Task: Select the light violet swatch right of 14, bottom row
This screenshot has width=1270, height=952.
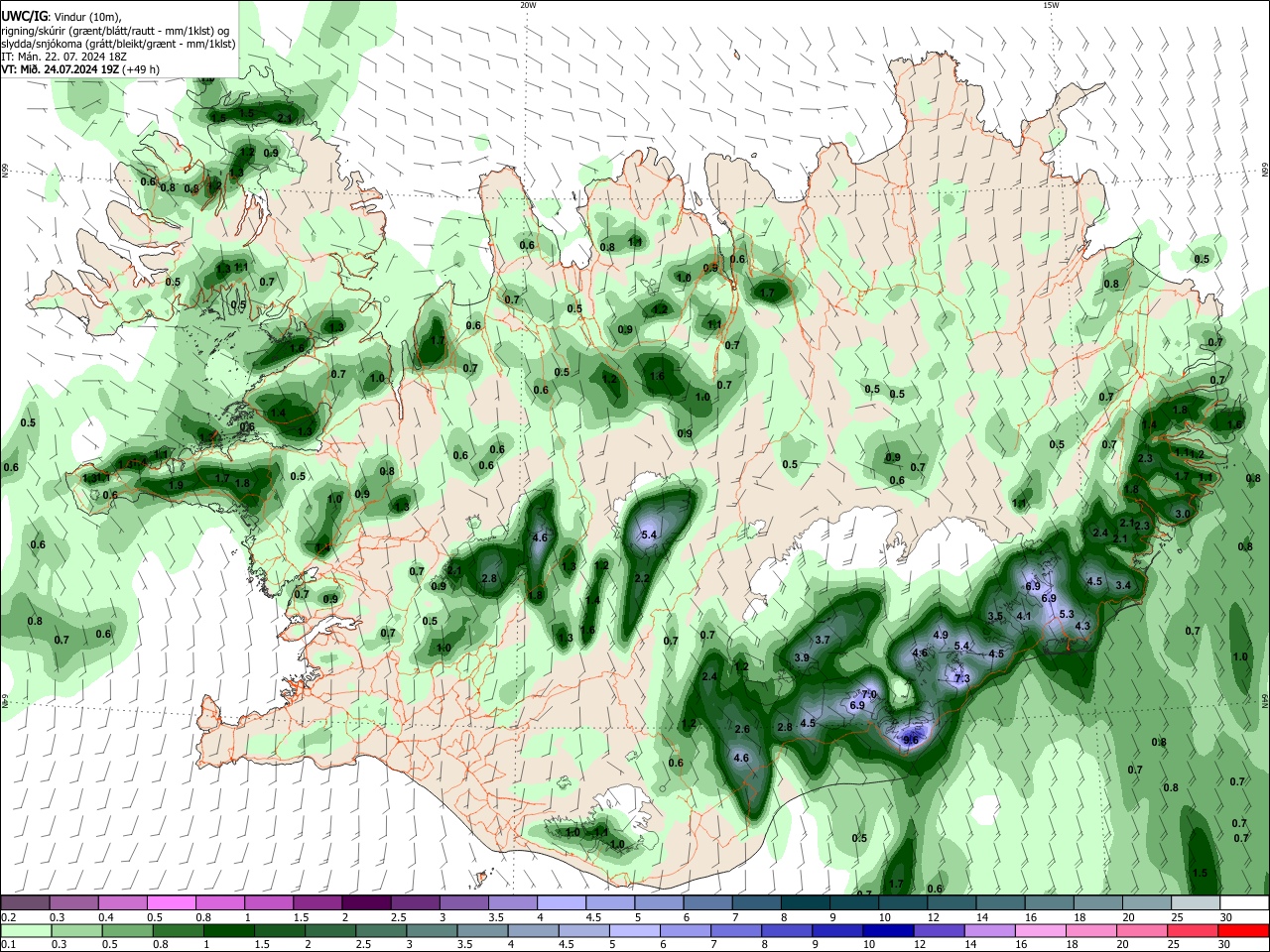Action: pyautogui.click(x=992, y=930)
